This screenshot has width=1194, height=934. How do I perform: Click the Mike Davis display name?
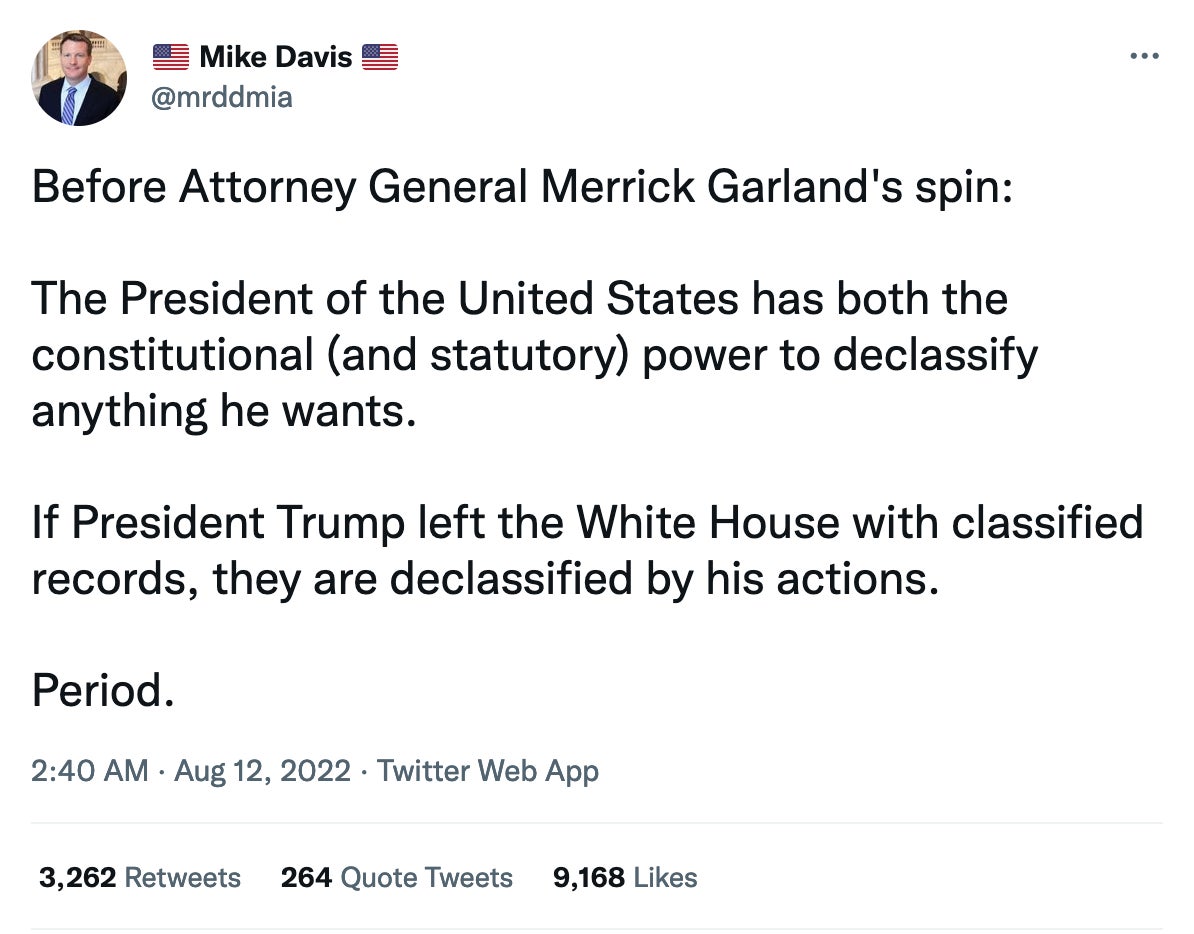pyautogui.click(x=275, y=56)
